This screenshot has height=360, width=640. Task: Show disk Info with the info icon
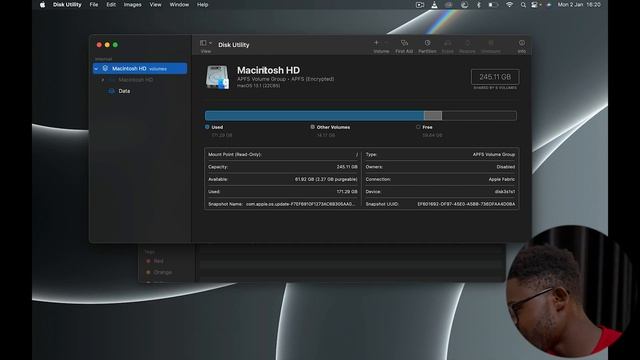click(522, 43)
